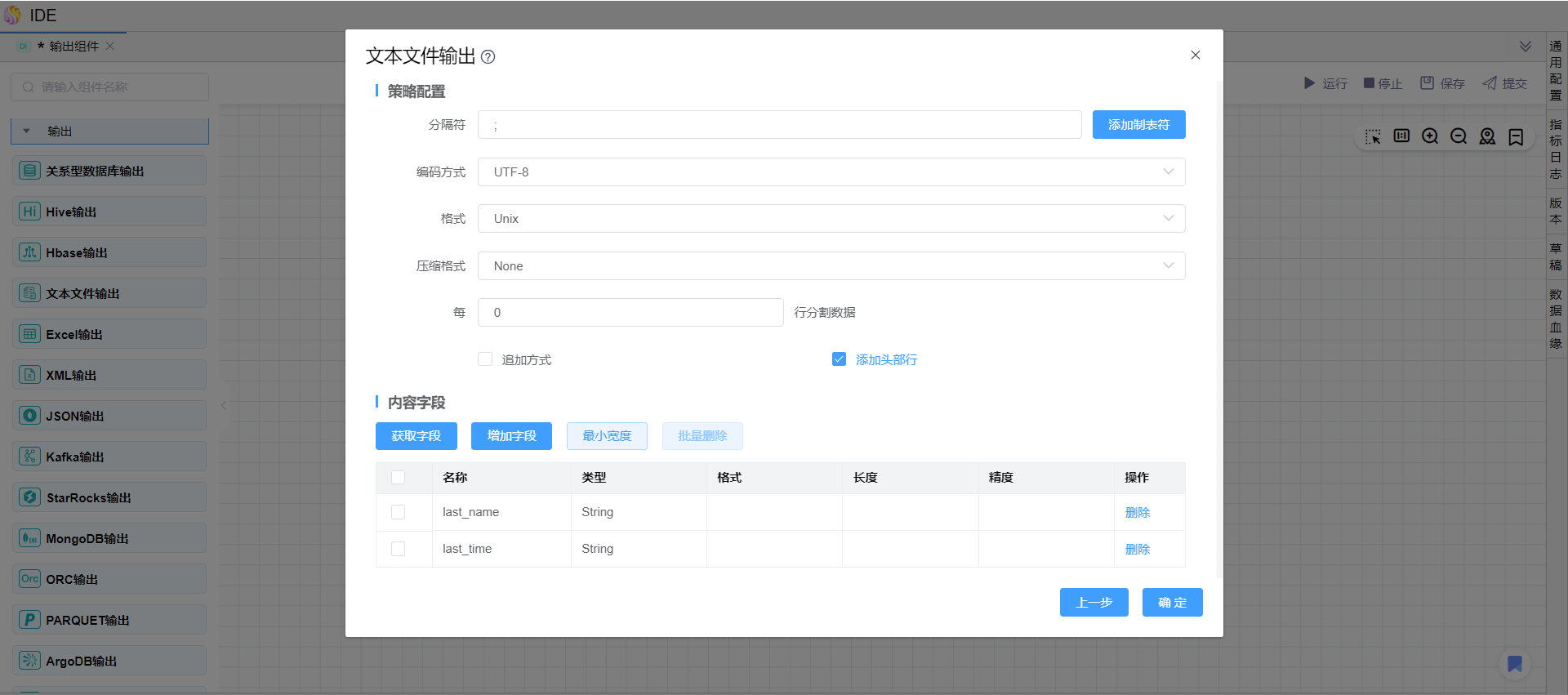This screenshot has height=695, width=1568.
Task: Click the canvas toolbar bookmark icon
Action: (1516, 136)
